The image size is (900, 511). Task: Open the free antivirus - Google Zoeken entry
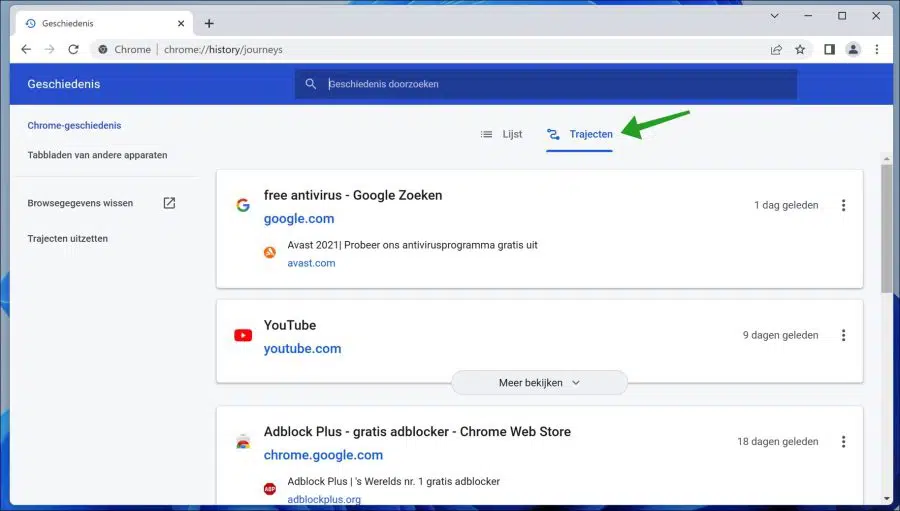coord(353,195)
